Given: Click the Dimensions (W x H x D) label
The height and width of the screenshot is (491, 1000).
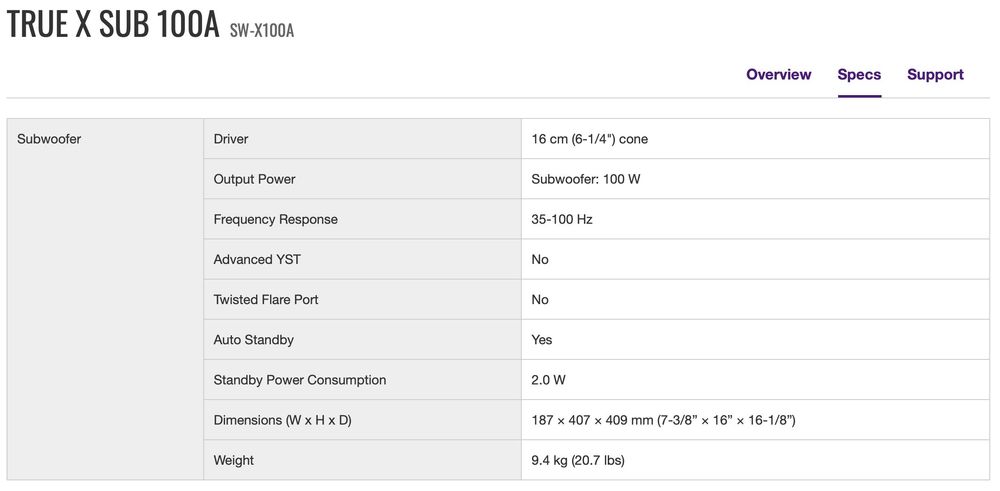Looking at the screenshot, I should 282,420.
